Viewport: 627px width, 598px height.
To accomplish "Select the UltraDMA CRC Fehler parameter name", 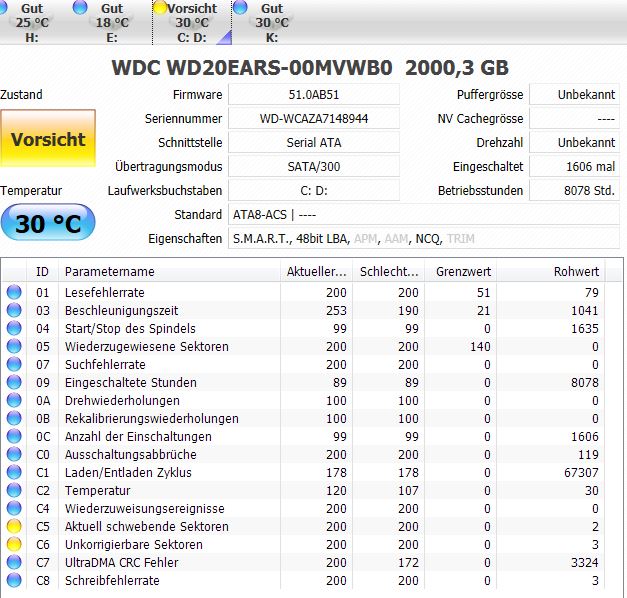I will 122,562.
